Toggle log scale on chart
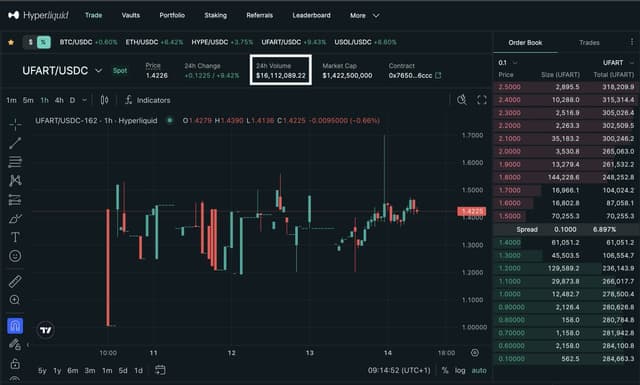Image resolution: width=640 pixels, height=385 pixels. (460, 370)
